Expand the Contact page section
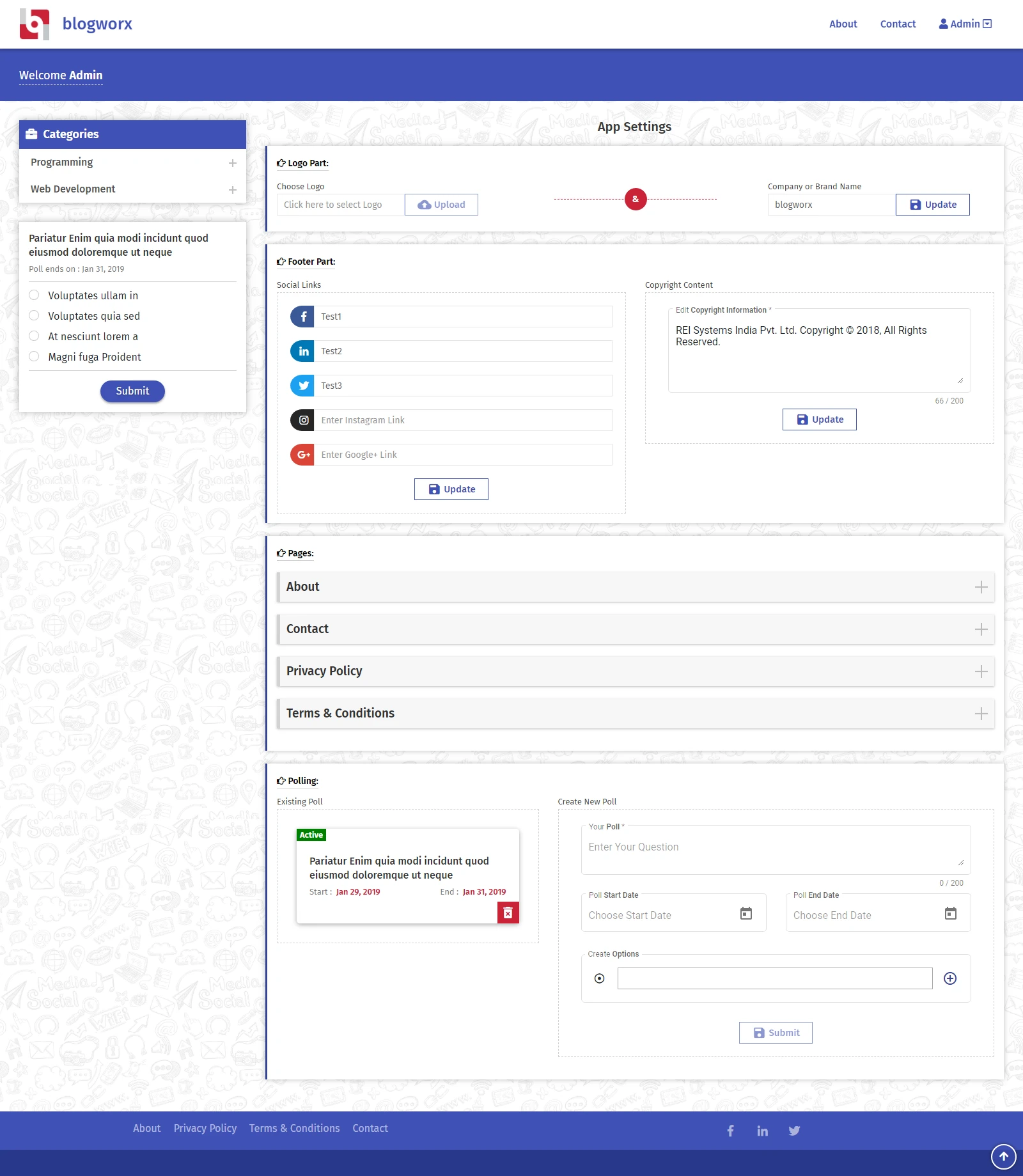 pos(981,629)
